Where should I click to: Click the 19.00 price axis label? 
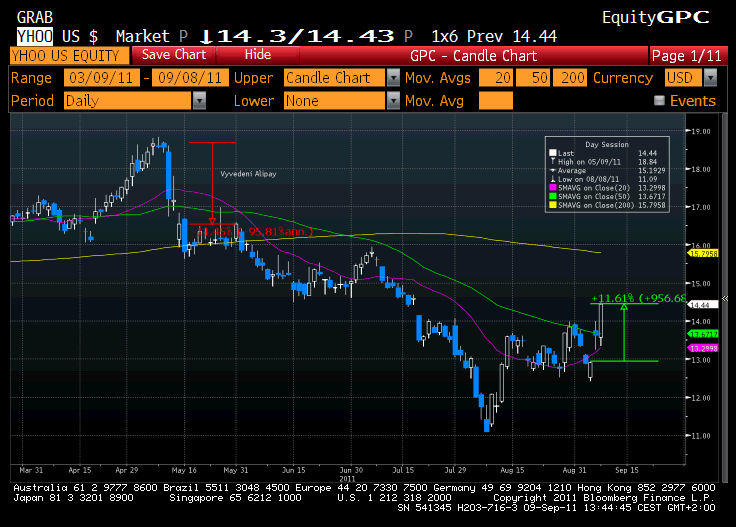(701, 131)
